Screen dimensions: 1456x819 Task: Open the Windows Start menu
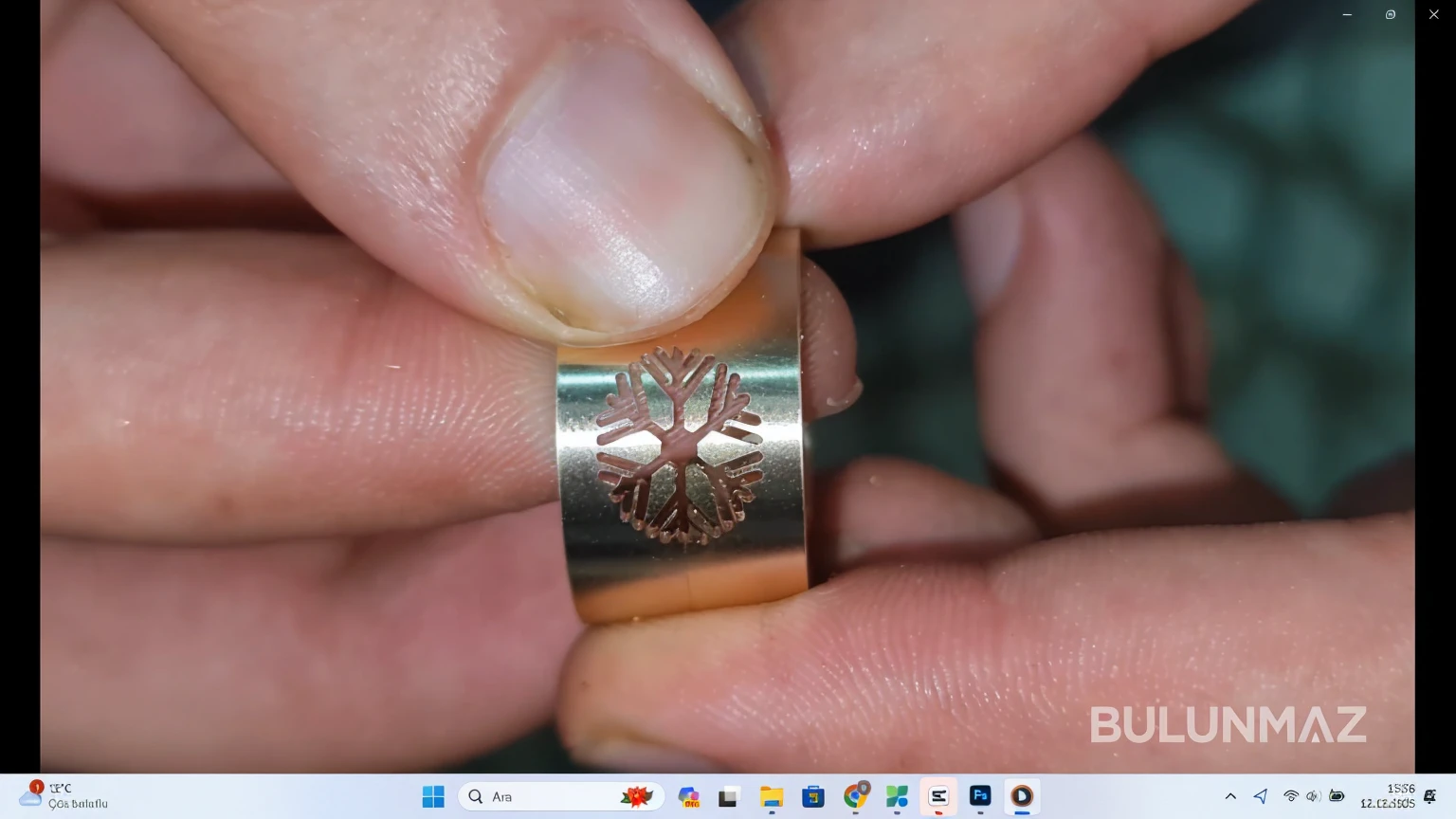[x=433, y=797]
